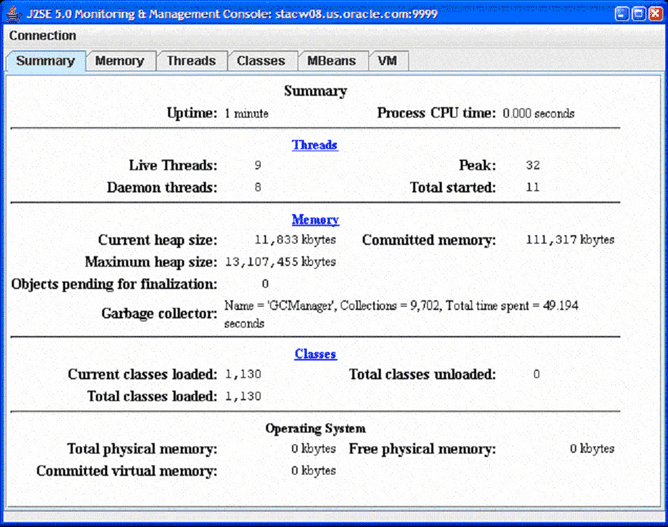Screen dimensions: 668x527
Task: Switch to the MBeans tab
Action: 331,61
